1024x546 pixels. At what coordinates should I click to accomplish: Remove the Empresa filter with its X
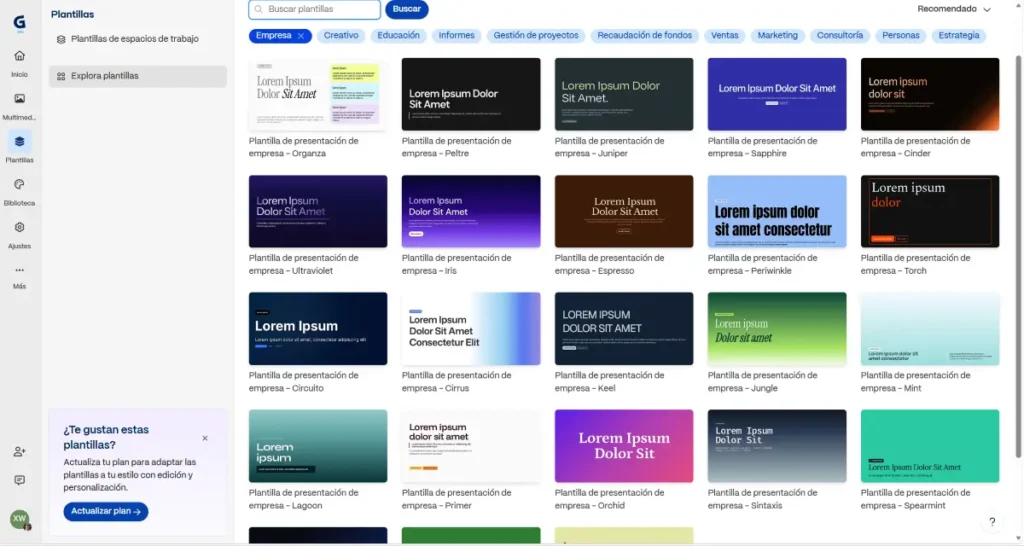(301, 36)
